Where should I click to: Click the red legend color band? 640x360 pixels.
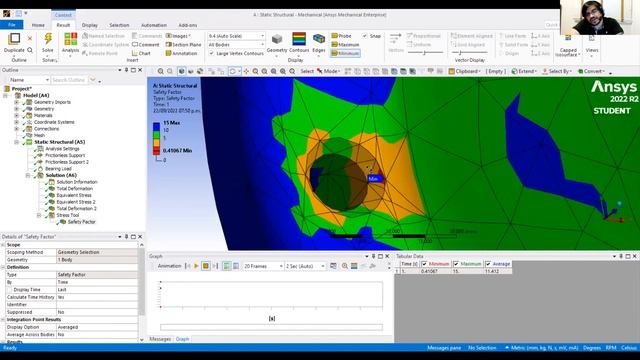[x=156, y=150]
